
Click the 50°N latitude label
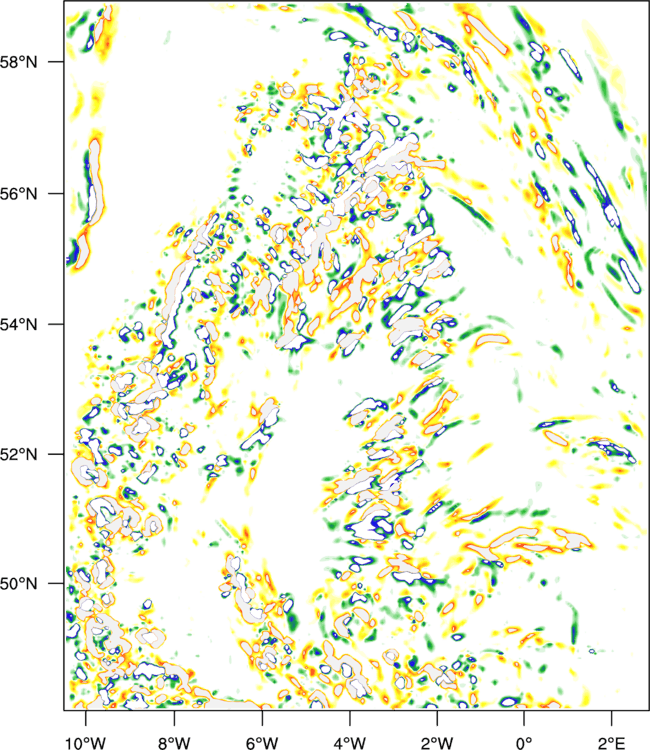[19, 584]
